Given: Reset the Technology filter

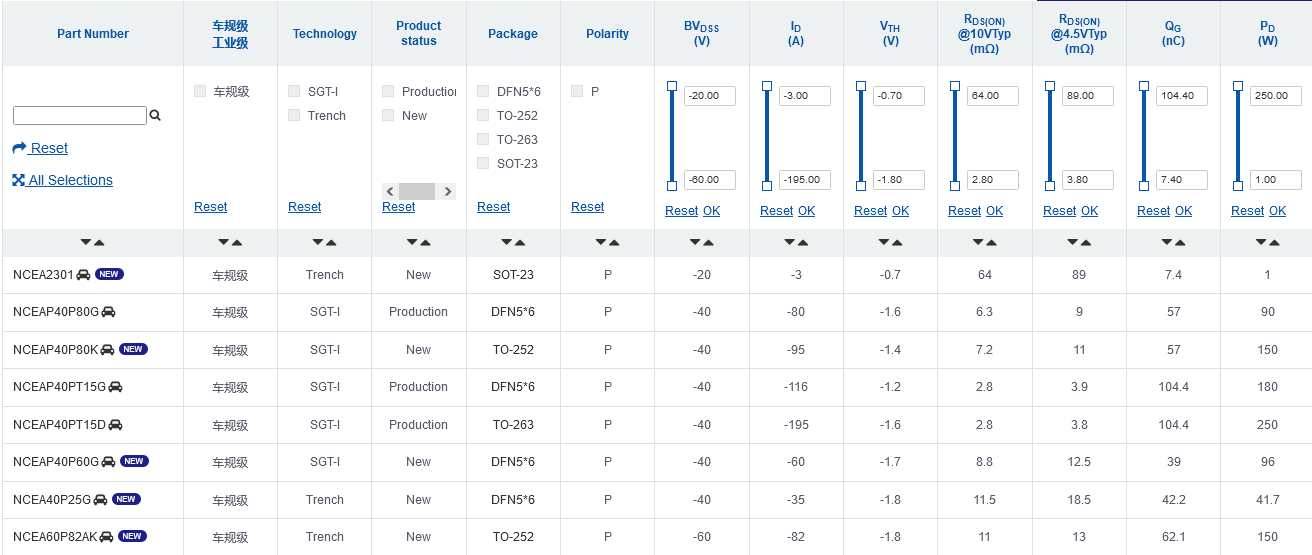Looking at the screenshot, I should pos(305,207).
